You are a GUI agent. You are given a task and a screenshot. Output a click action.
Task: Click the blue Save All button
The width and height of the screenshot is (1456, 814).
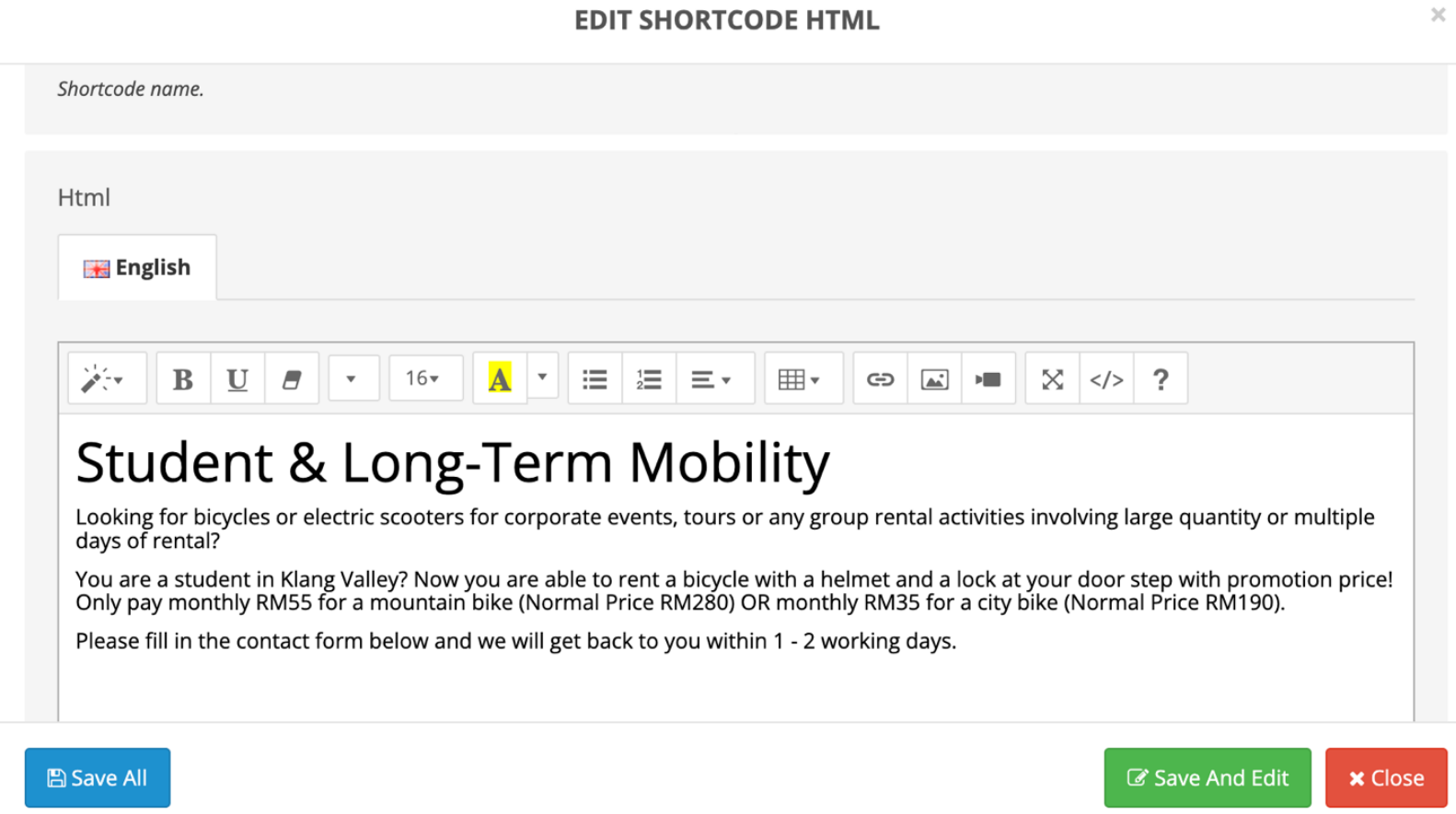98,778
